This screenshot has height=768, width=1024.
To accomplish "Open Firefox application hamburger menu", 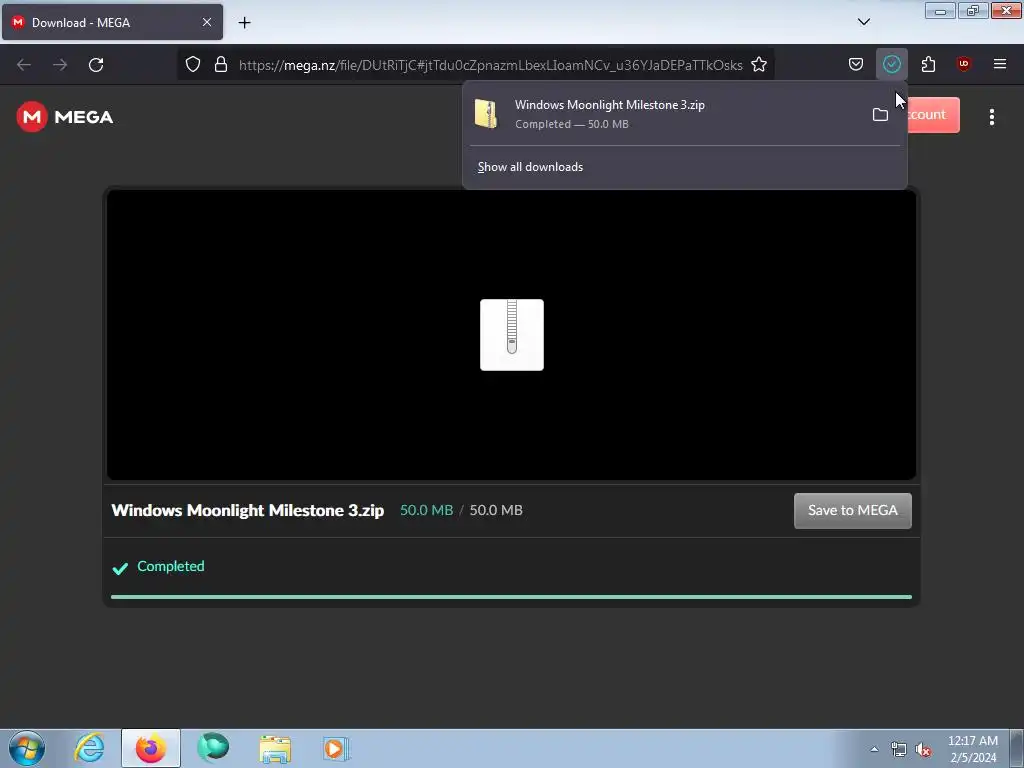I will pos(1000,64).
